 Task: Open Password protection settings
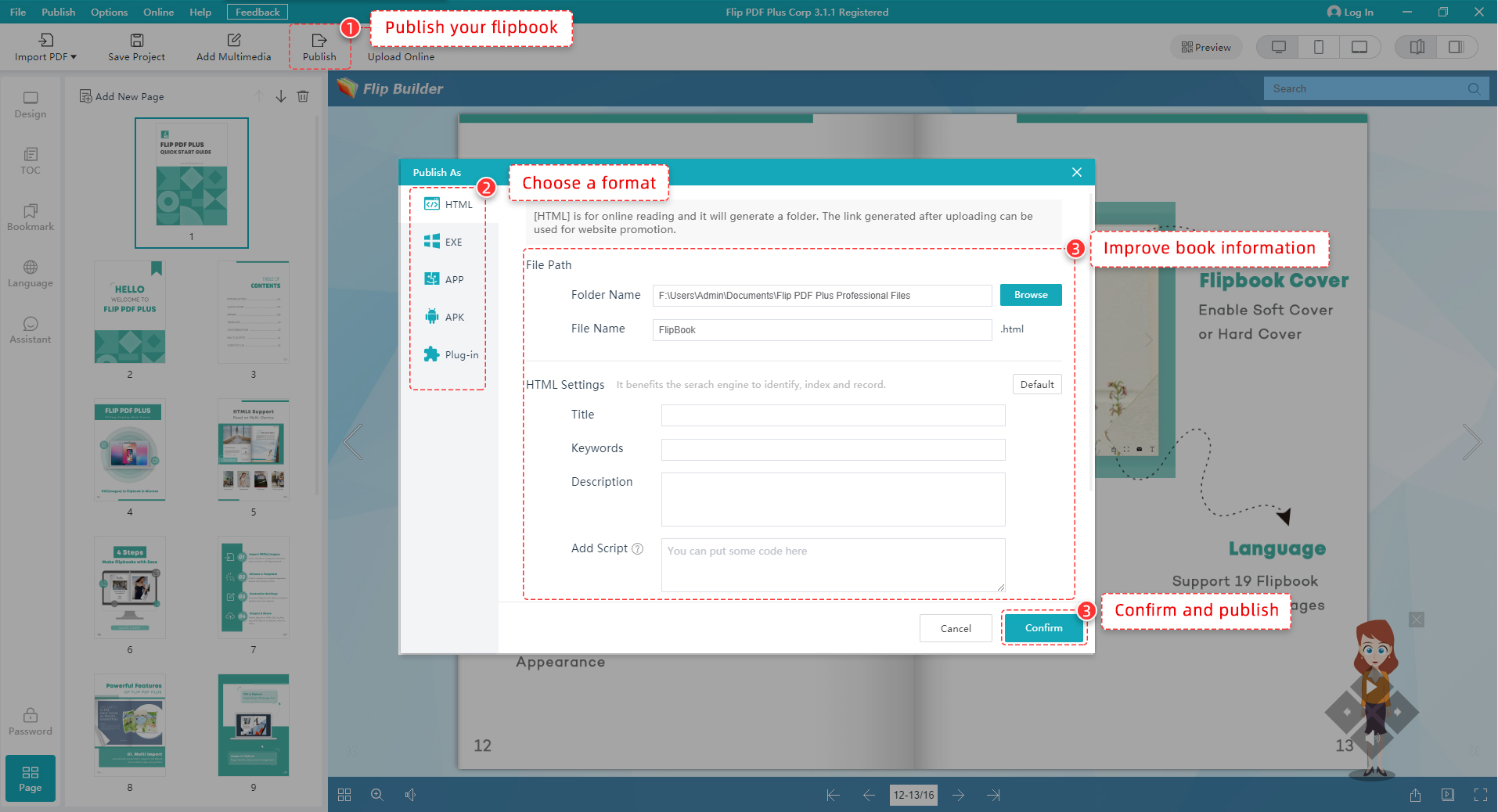30,720
